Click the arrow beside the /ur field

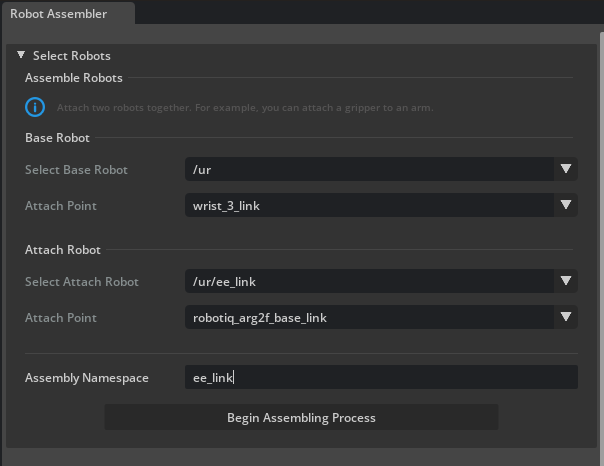tap(566, 169)
